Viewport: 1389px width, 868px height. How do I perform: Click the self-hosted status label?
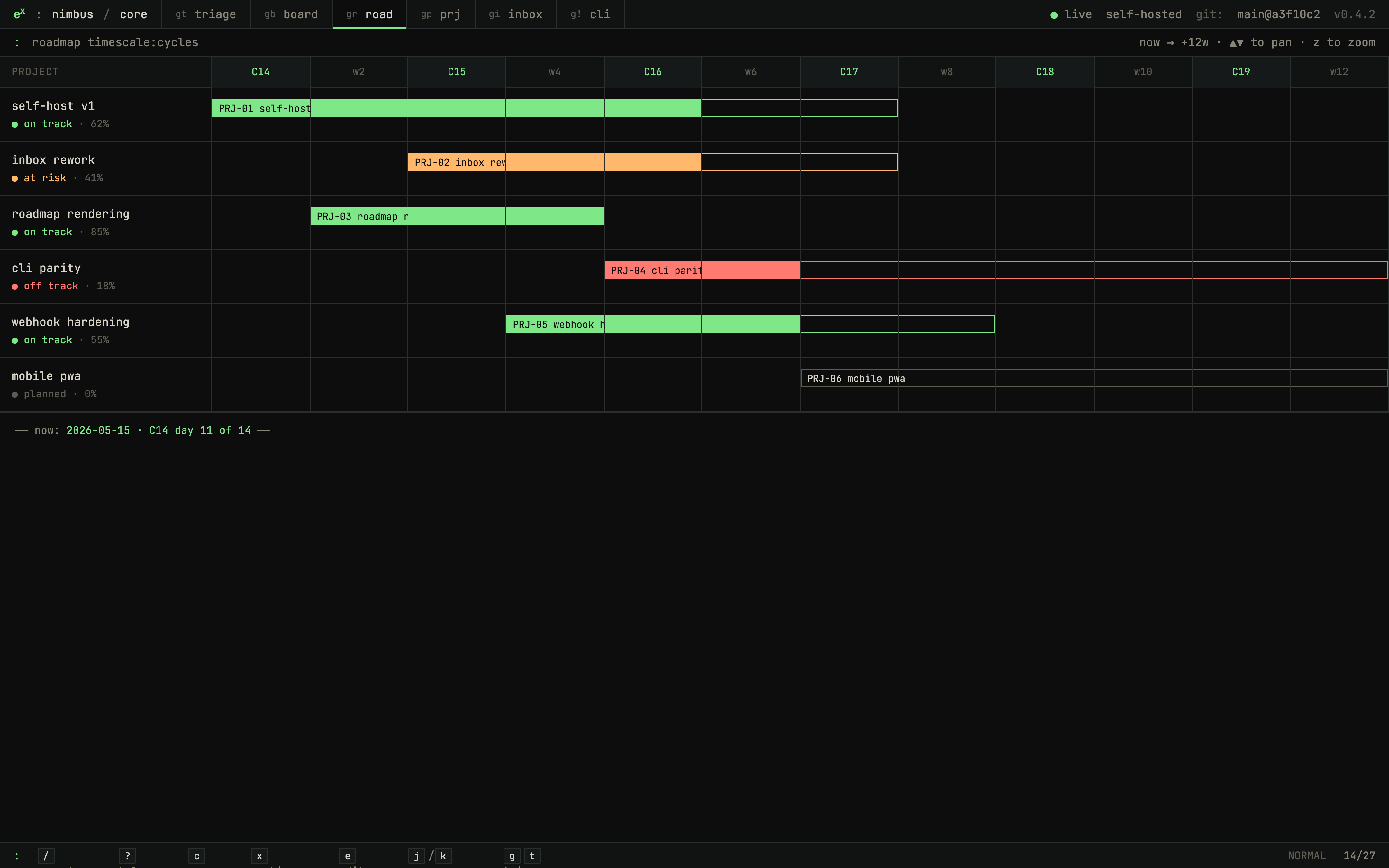[1144, 14]
